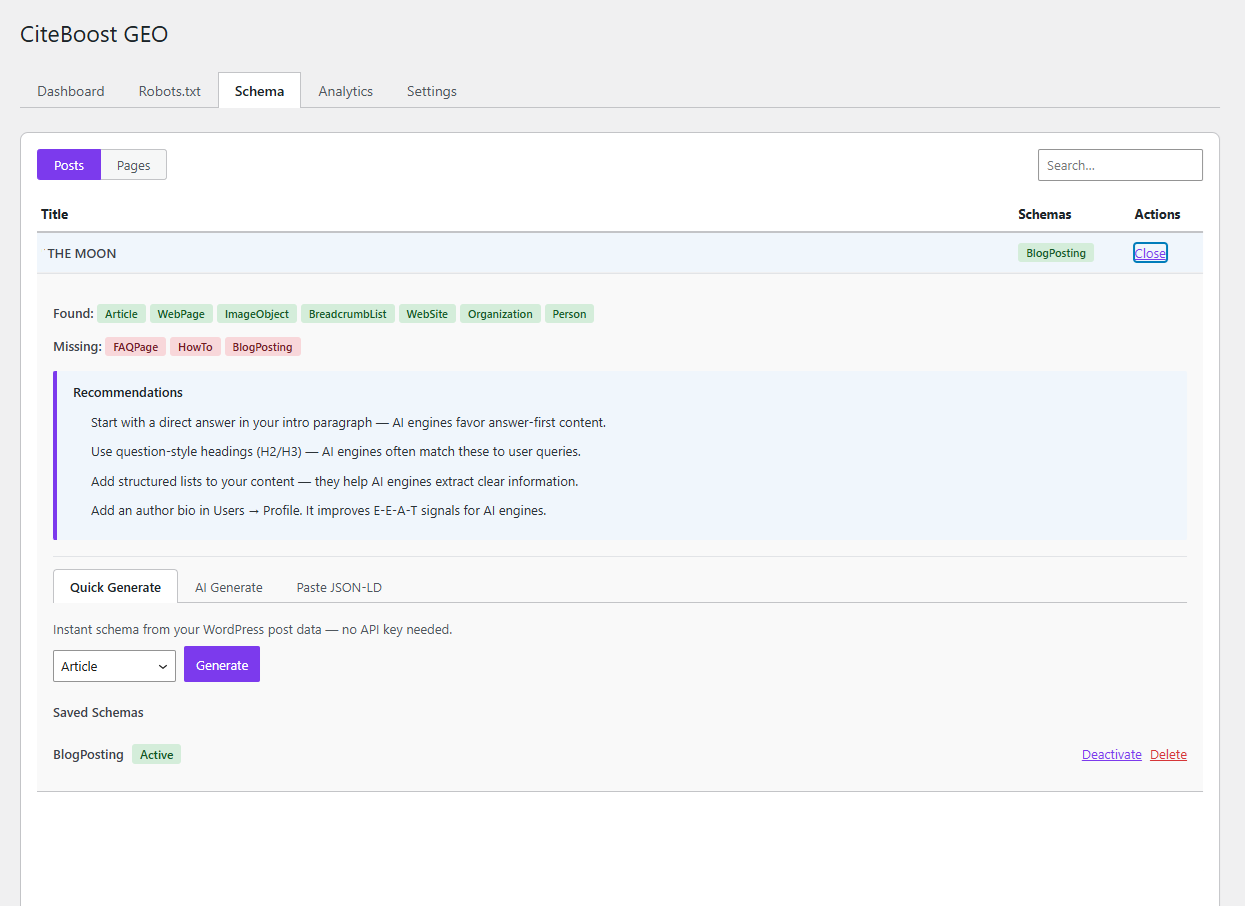Click the search input field
The width and height of the screenshot is (1245, 906).
pos(1120,164)
